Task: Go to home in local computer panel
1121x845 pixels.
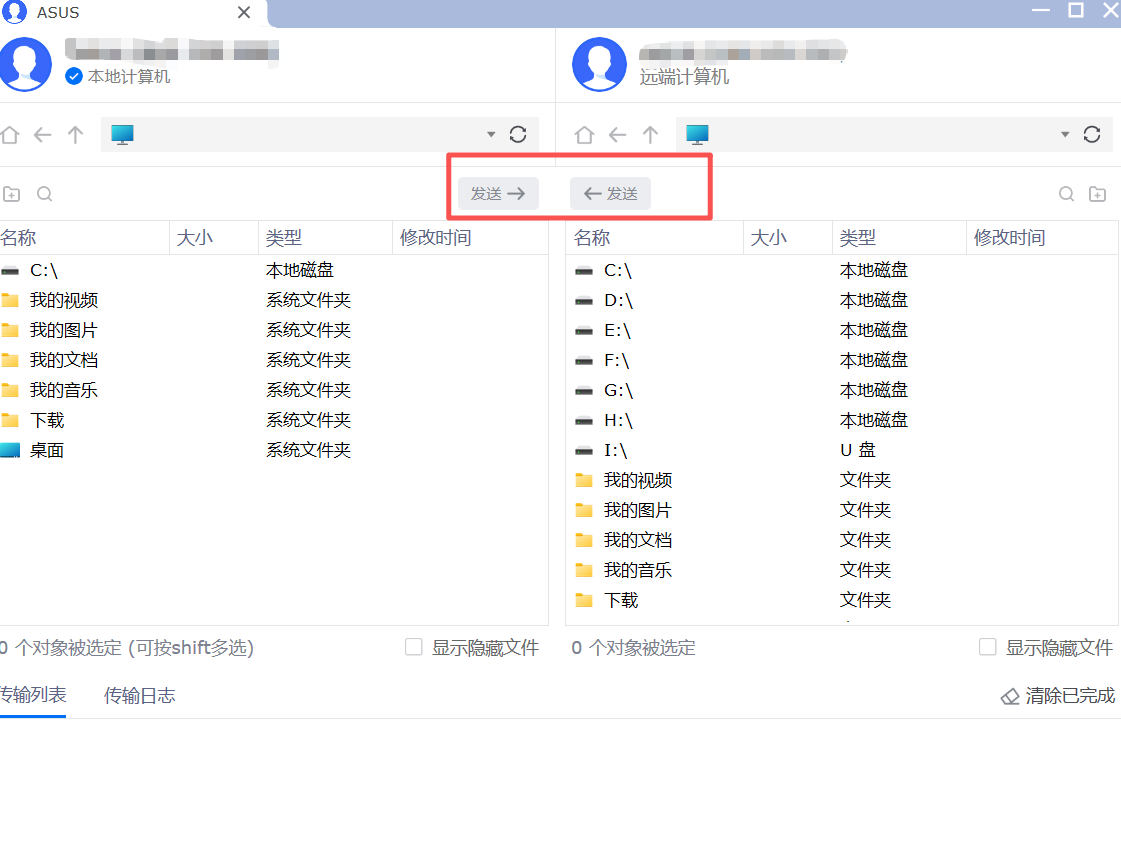Action: 9,134
